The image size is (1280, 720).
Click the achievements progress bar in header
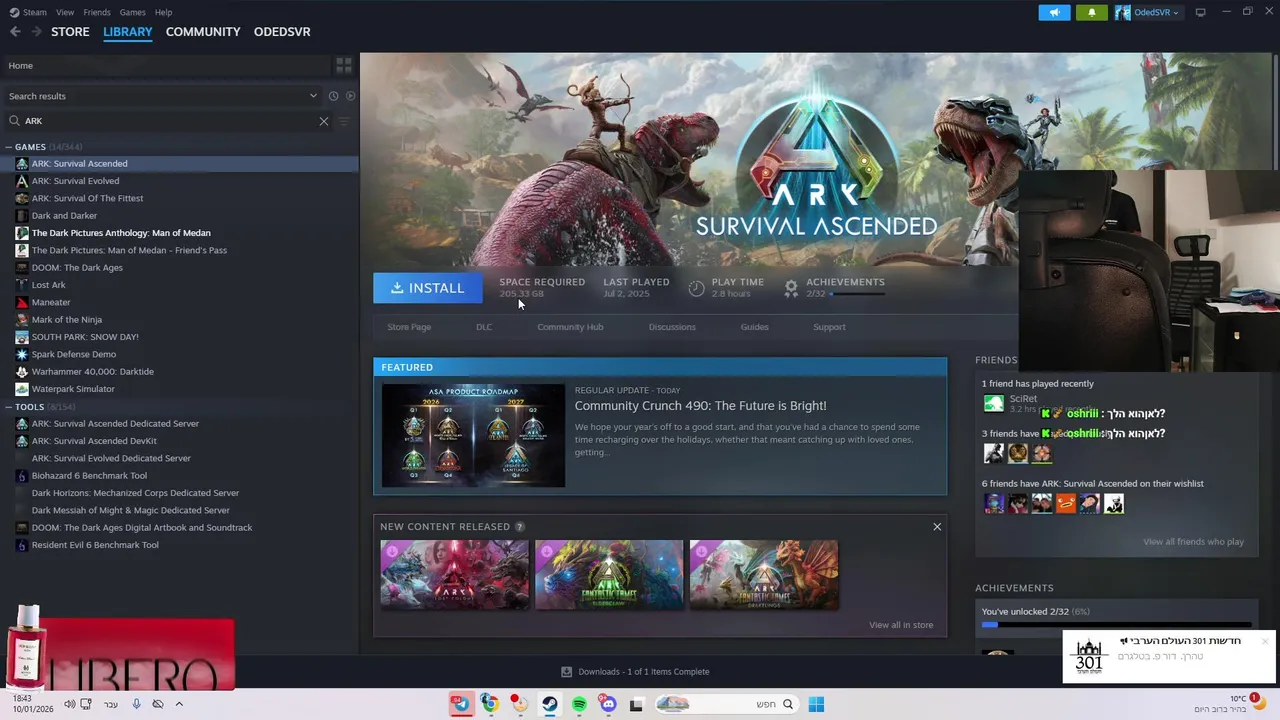pos(857,294)
